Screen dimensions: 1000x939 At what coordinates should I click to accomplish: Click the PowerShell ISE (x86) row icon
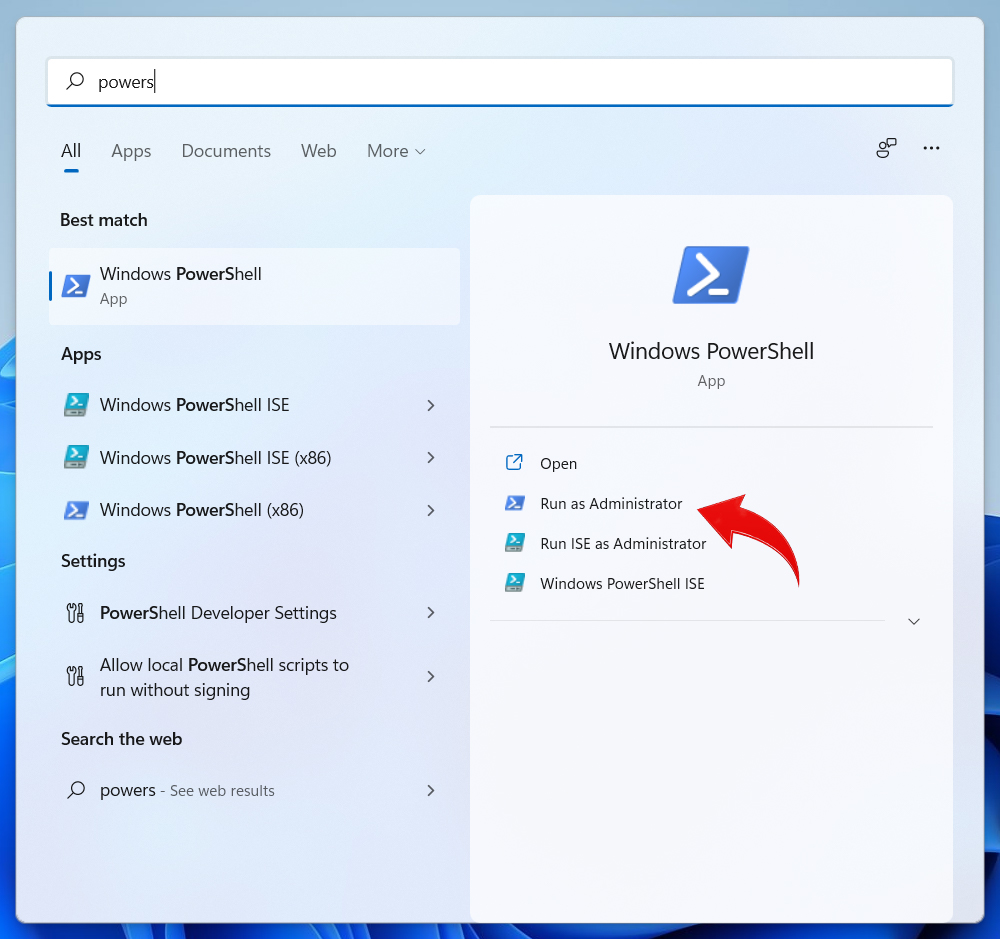tap(76, 457)
